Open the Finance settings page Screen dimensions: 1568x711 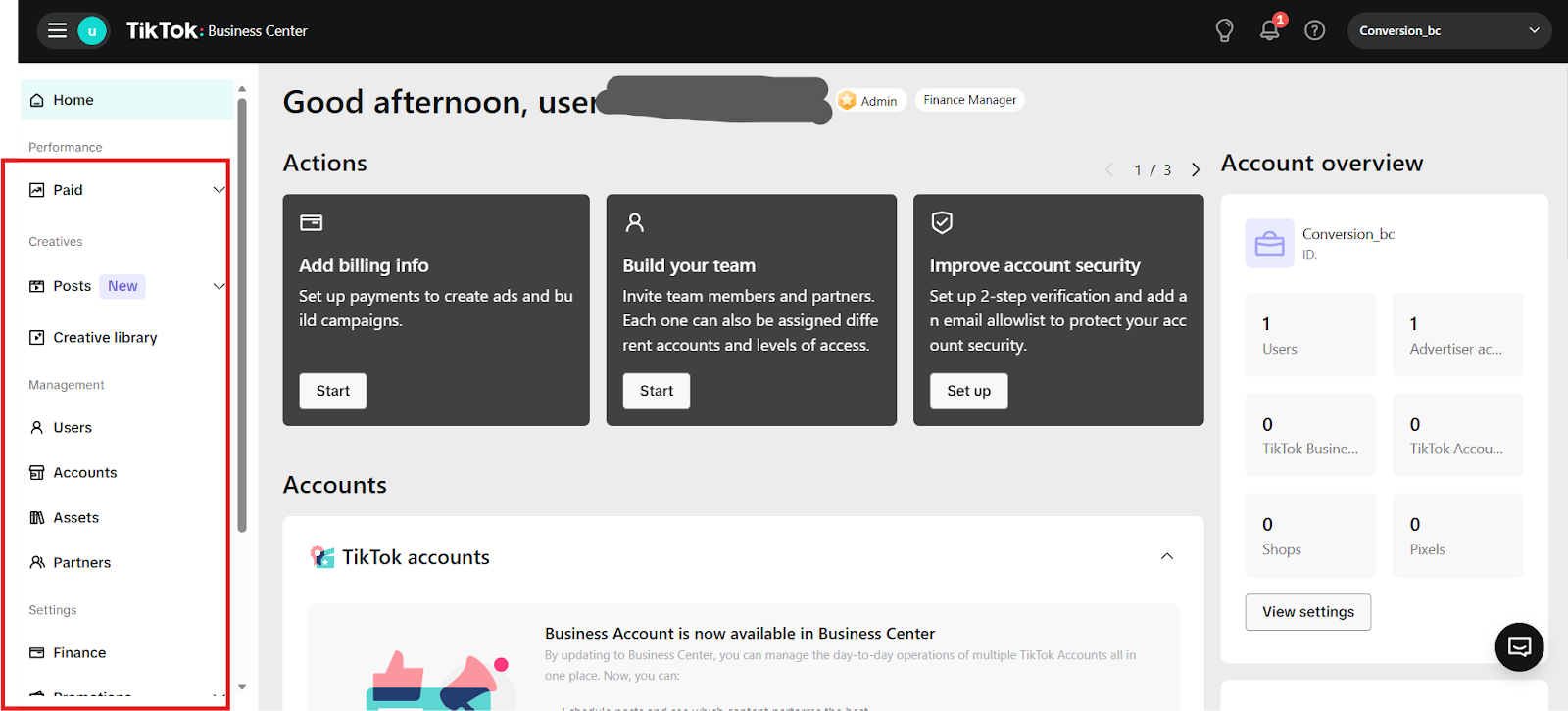point(79,653)
